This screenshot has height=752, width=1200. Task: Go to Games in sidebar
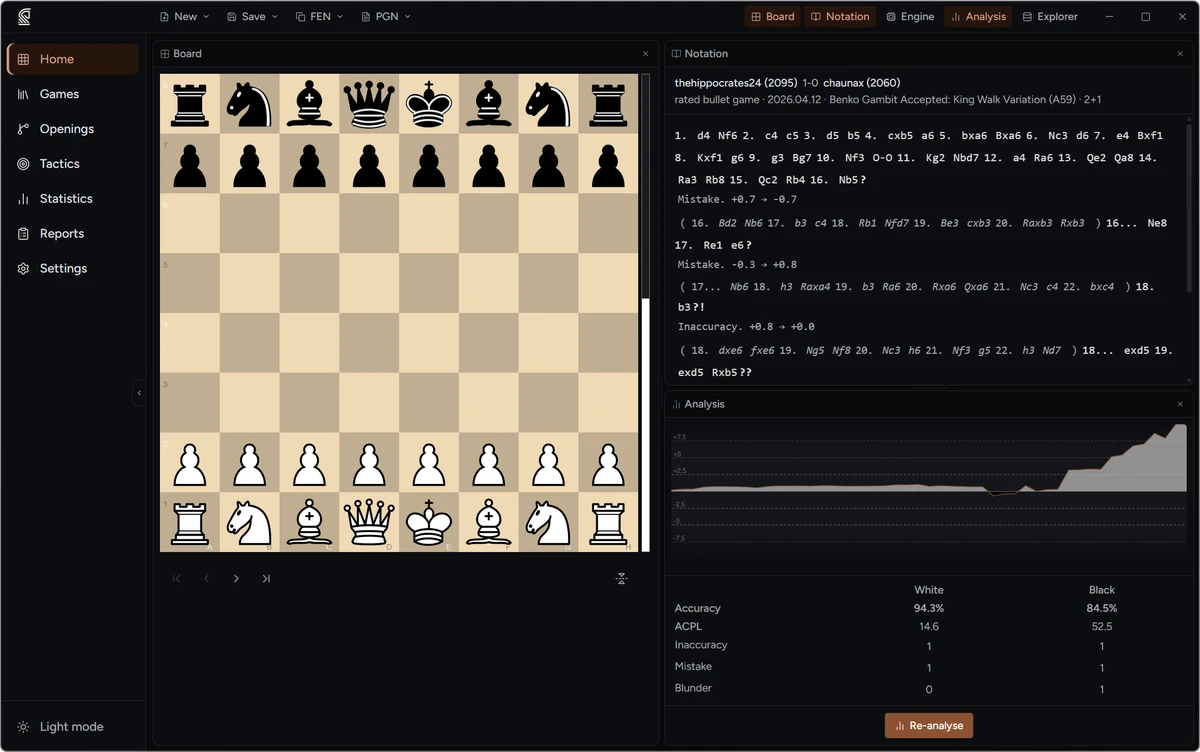point(73,94)
